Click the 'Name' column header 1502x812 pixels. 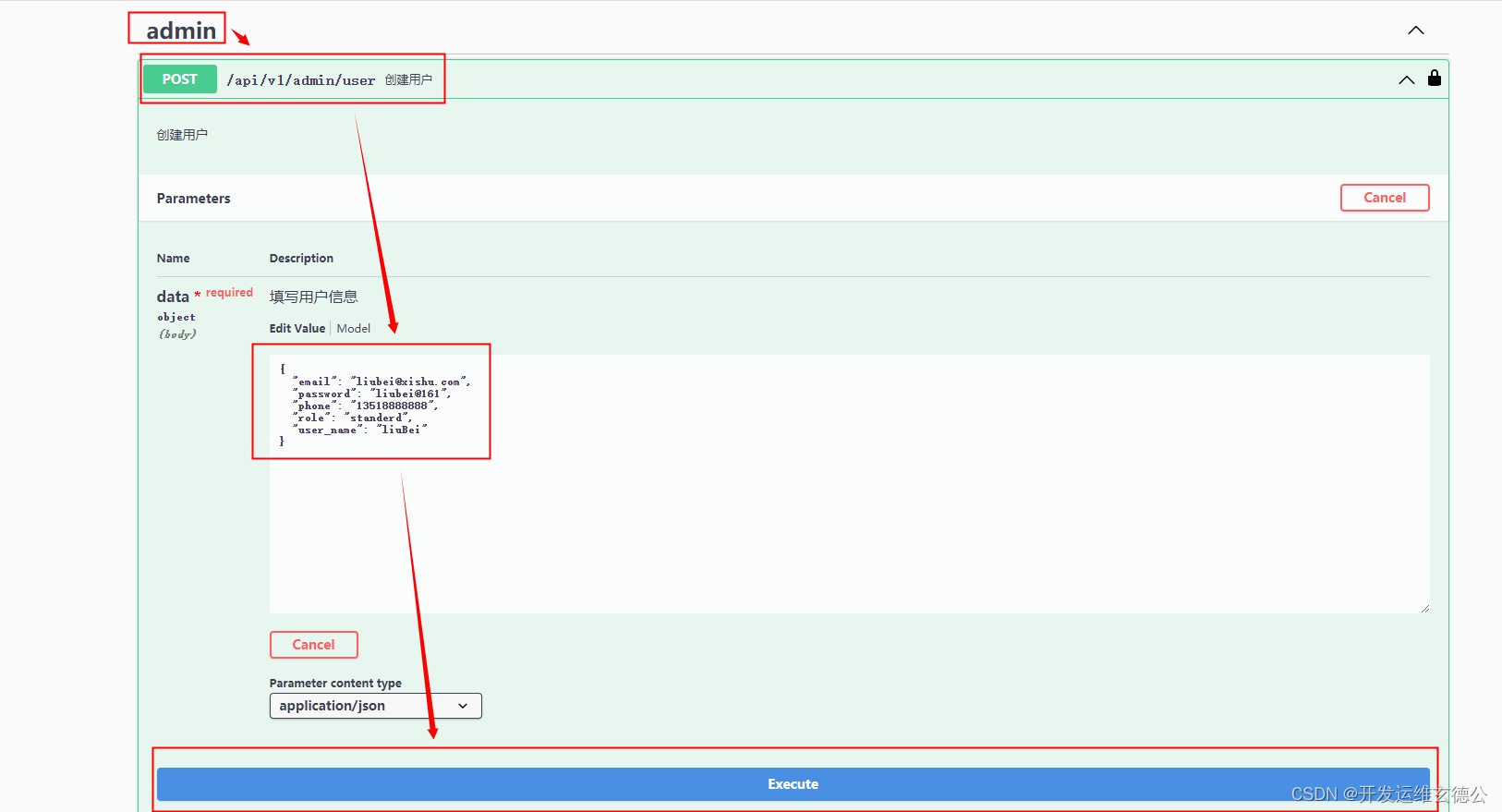click(x=174, y=259)
